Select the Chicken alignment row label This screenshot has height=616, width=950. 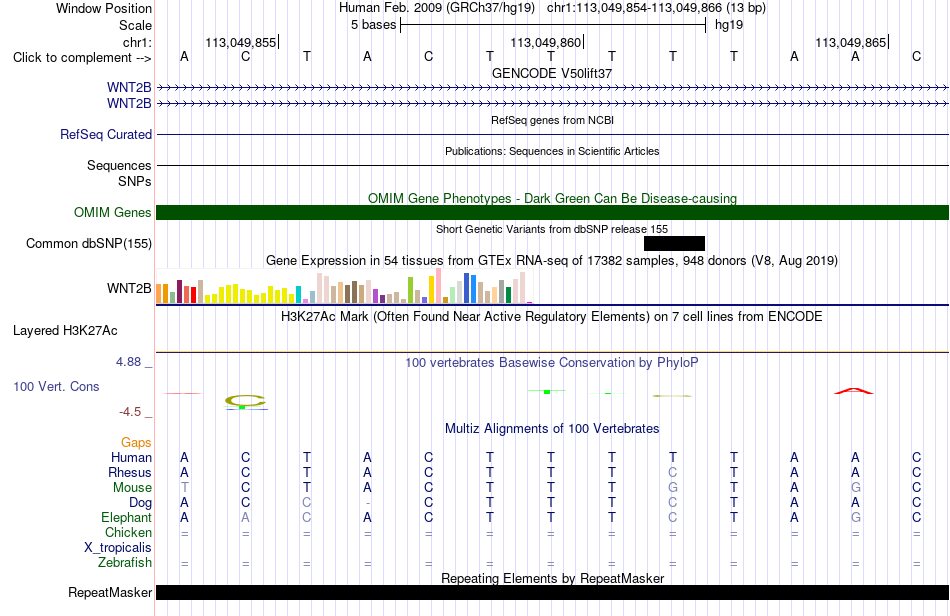(x=128, y=532)
